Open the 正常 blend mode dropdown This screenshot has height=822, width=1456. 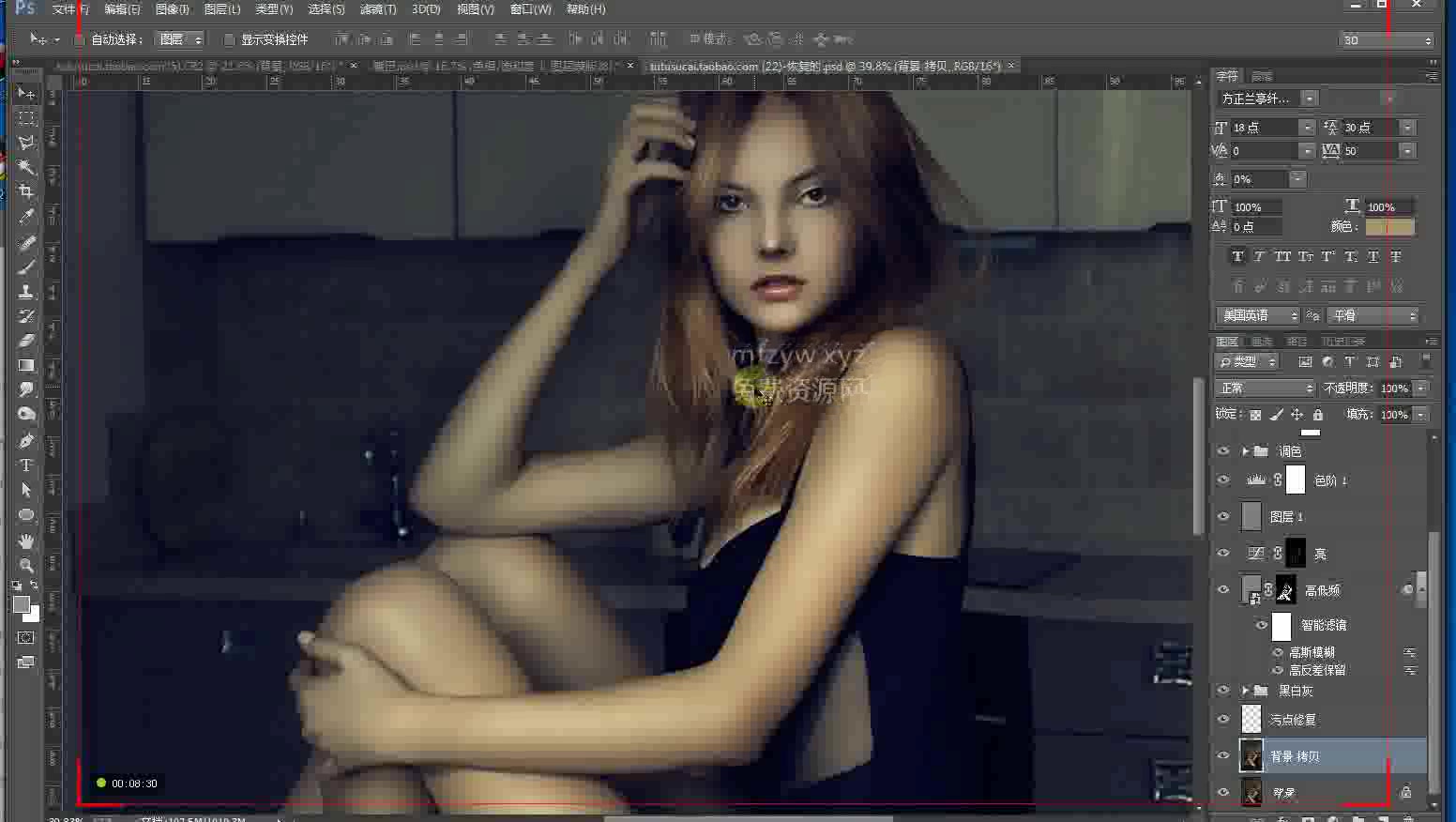[1266, 388]
